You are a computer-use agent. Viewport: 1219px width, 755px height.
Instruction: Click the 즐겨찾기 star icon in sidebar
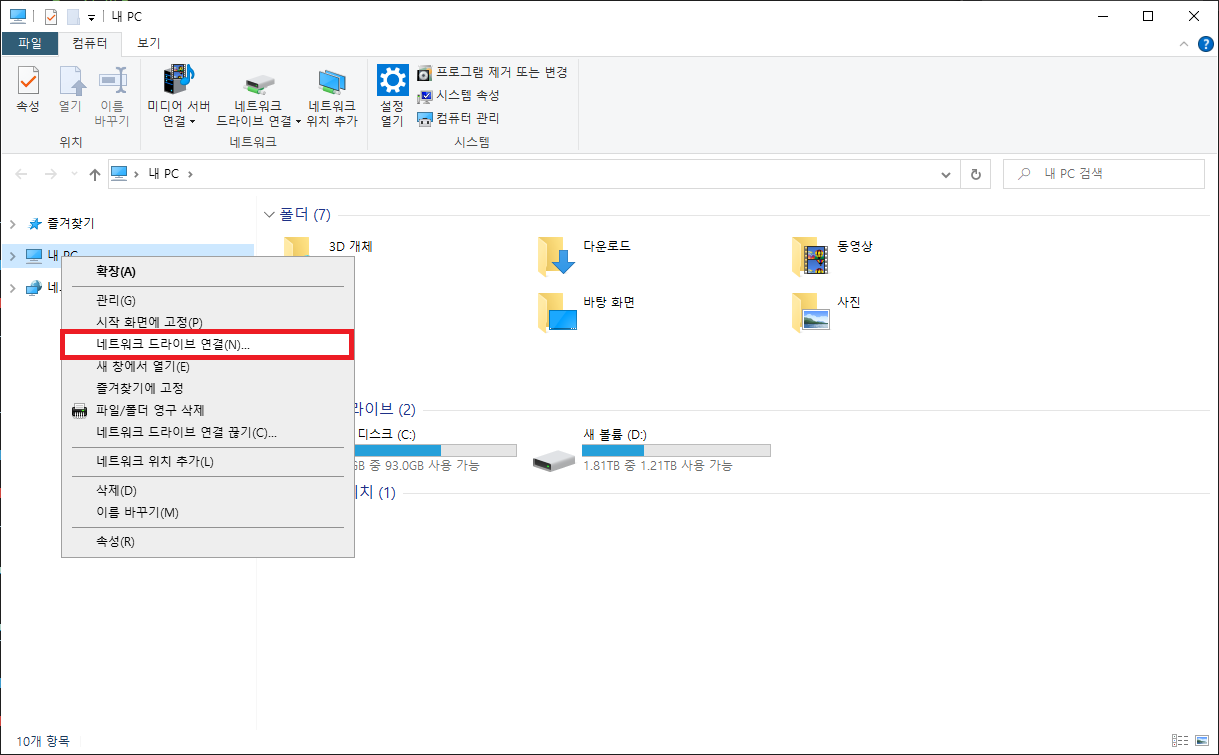(x=35, y=224)
